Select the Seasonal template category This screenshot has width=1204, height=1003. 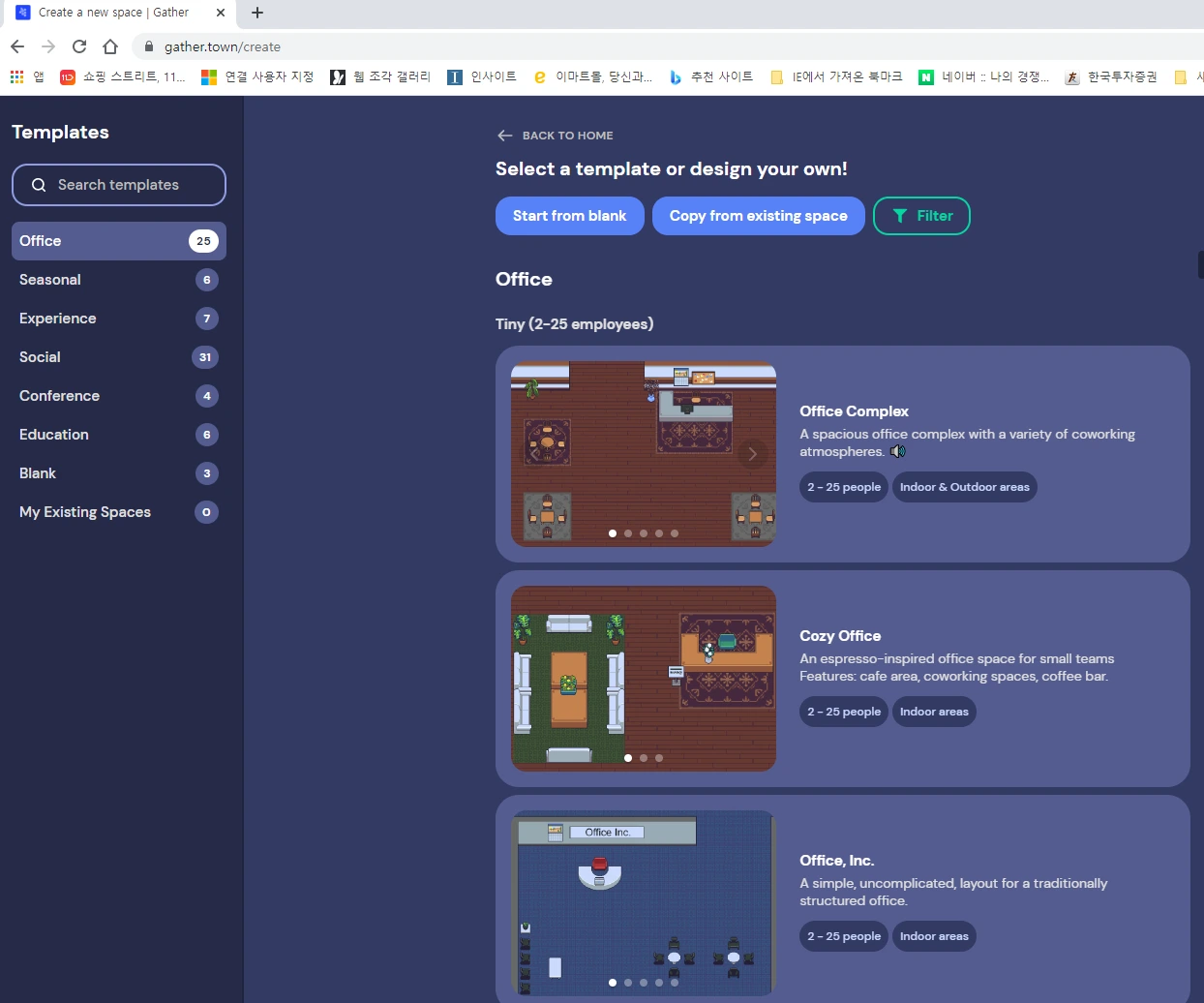(119, 280)
